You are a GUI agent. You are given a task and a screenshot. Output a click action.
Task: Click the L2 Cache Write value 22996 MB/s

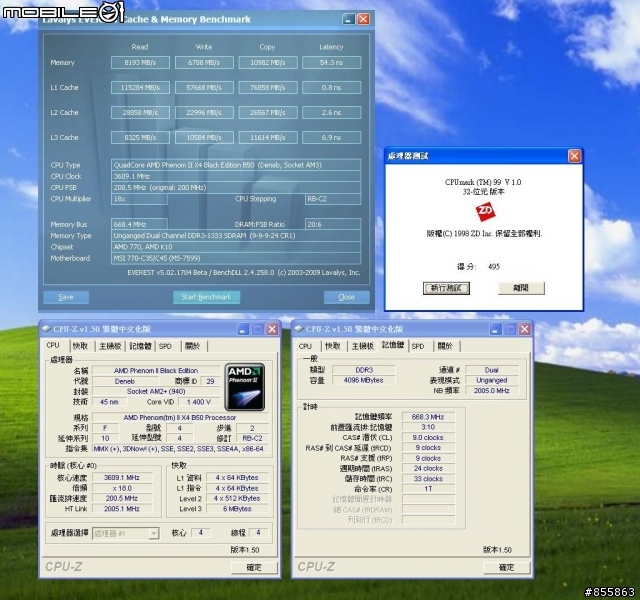(204, 112)
